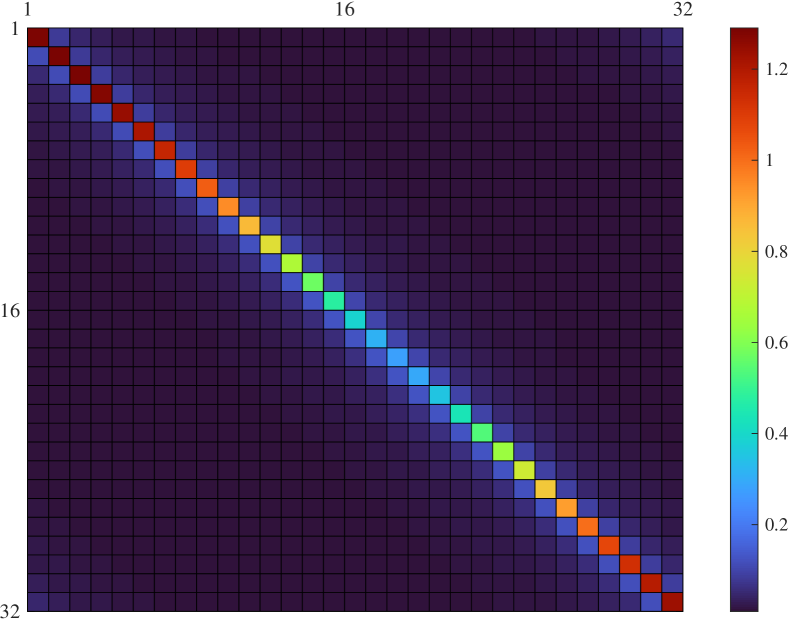Click the colorbar tick label "1.2"
This screenshot has height=620, width=789.
pos(776,69)
